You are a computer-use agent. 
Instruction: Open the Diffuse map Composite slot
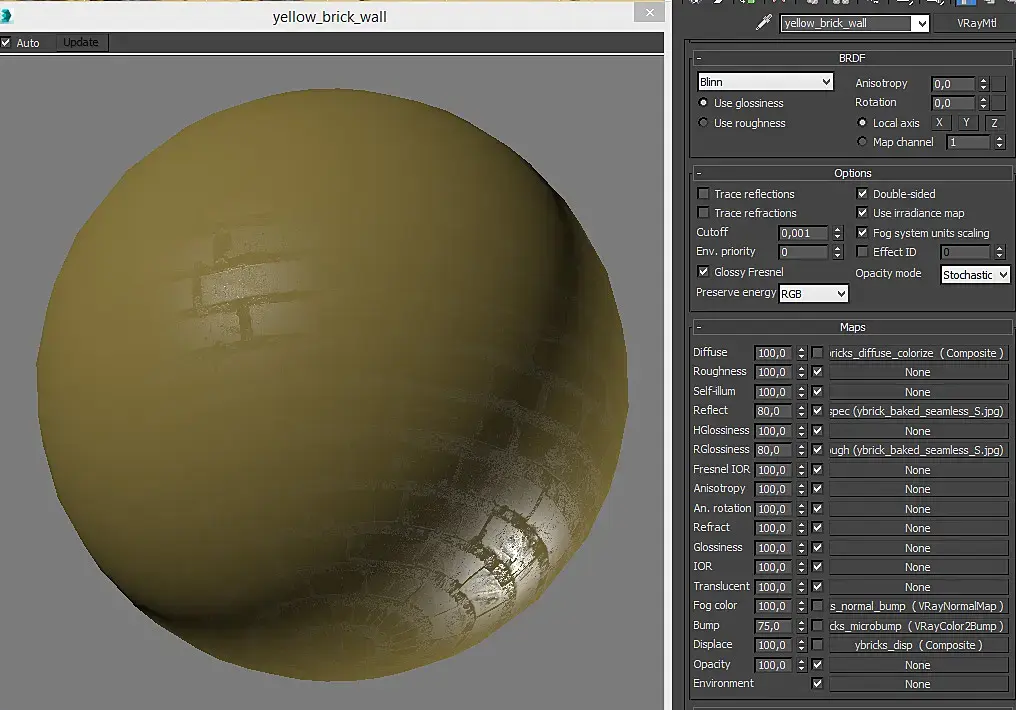[x=917, y=353]
